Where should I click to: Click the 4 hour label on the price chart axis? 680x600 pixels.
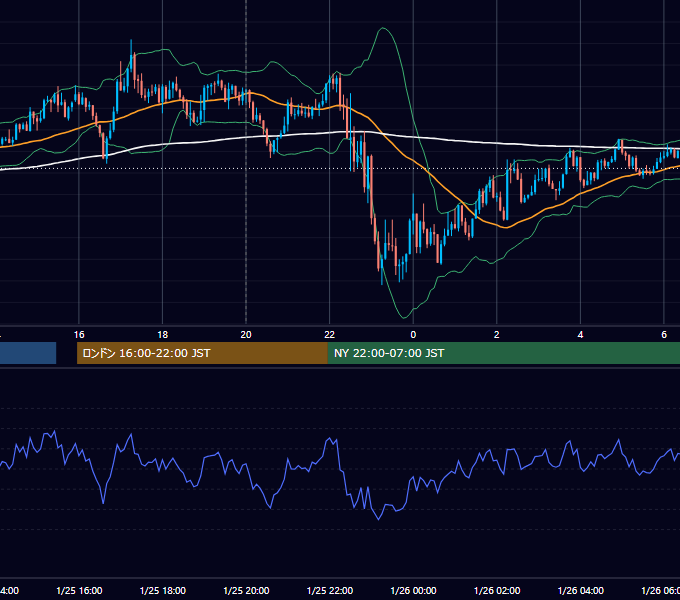tap(580, 335)
